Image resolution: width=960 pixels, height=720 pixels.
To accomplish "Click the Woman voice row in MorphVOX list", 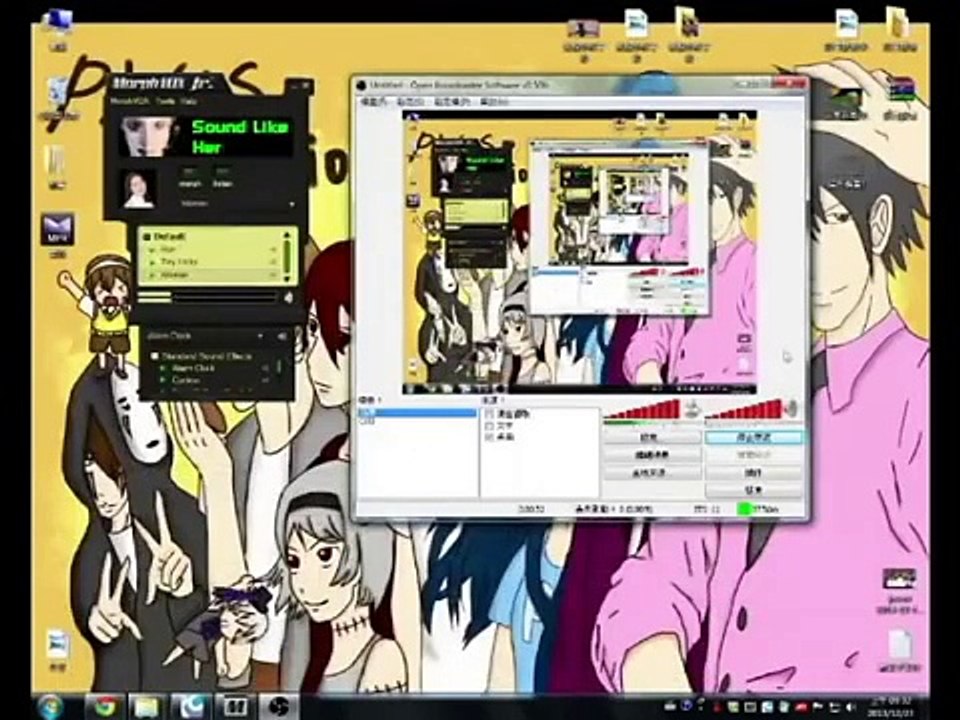I will (211, 275).
